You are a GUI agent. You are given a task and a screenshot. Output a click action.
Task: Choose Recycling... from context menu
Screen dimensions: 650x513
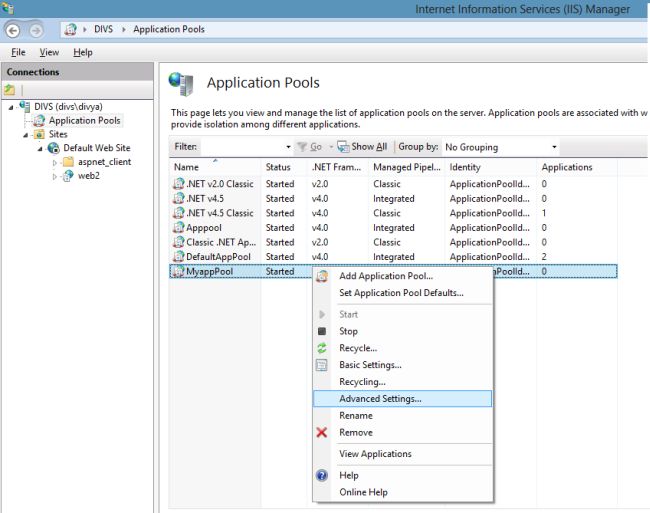pos(403,382)
